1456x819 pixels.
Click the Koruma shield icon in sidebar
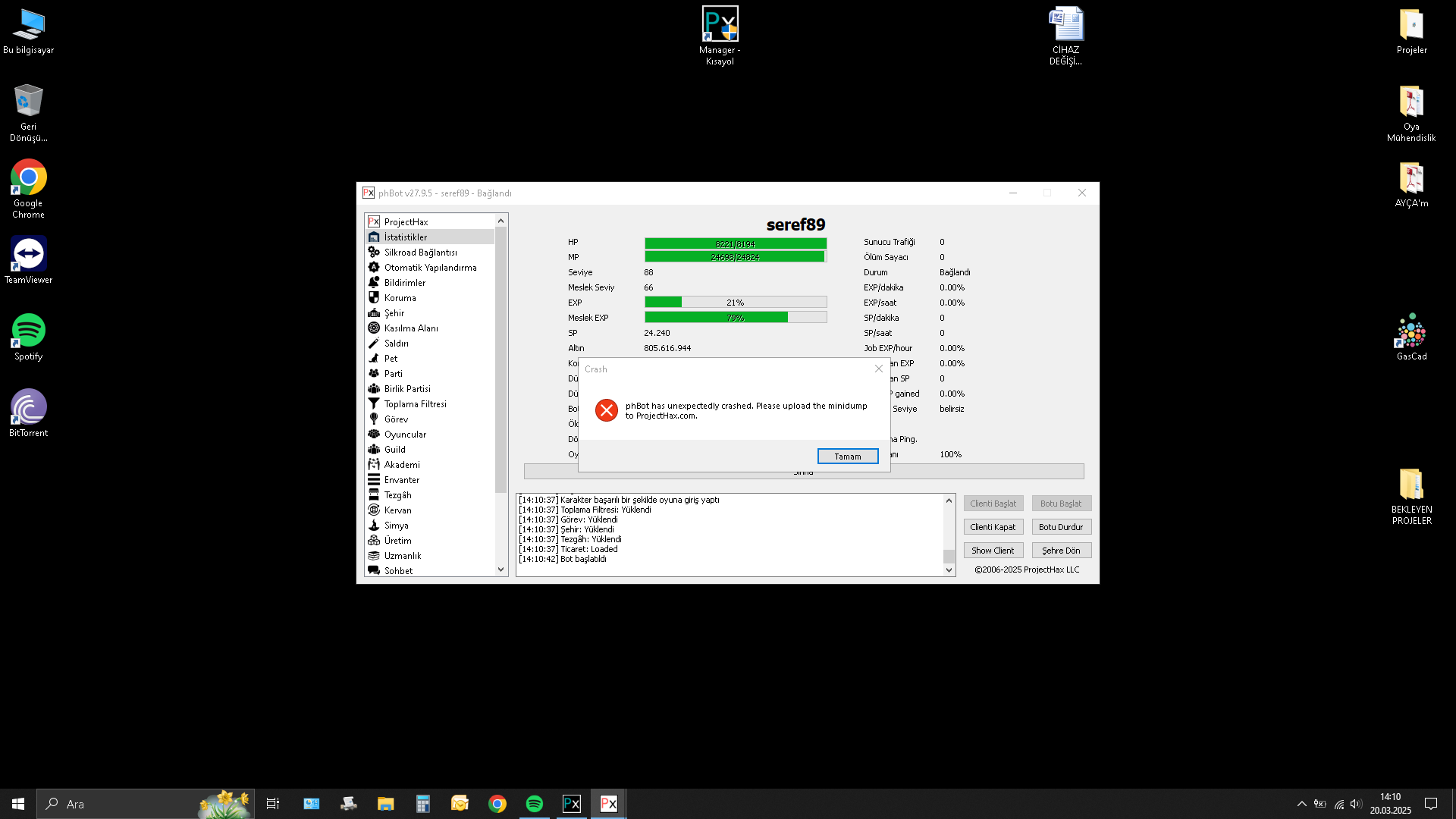[x=374, y=297]
